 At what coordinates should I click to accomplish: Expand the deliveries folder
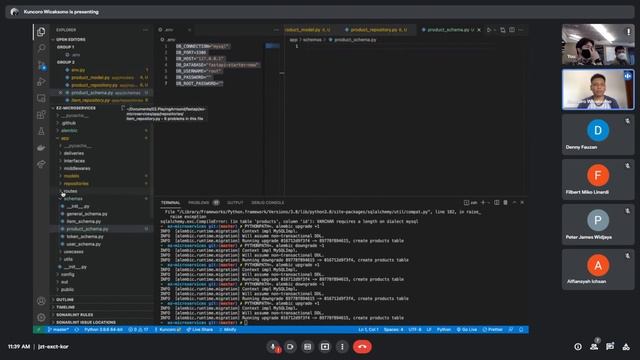[x=73, y=153]
